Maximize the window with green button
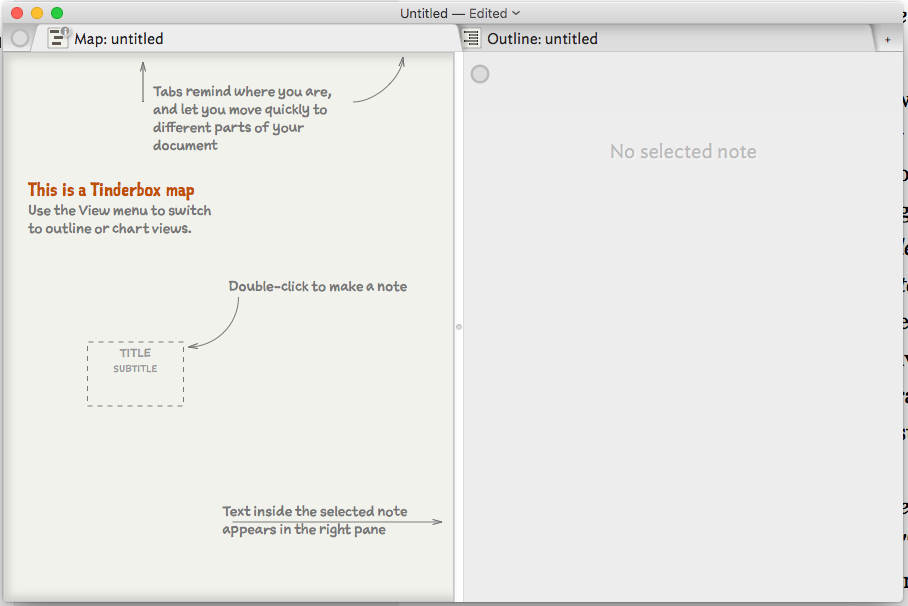 [57, 13]
